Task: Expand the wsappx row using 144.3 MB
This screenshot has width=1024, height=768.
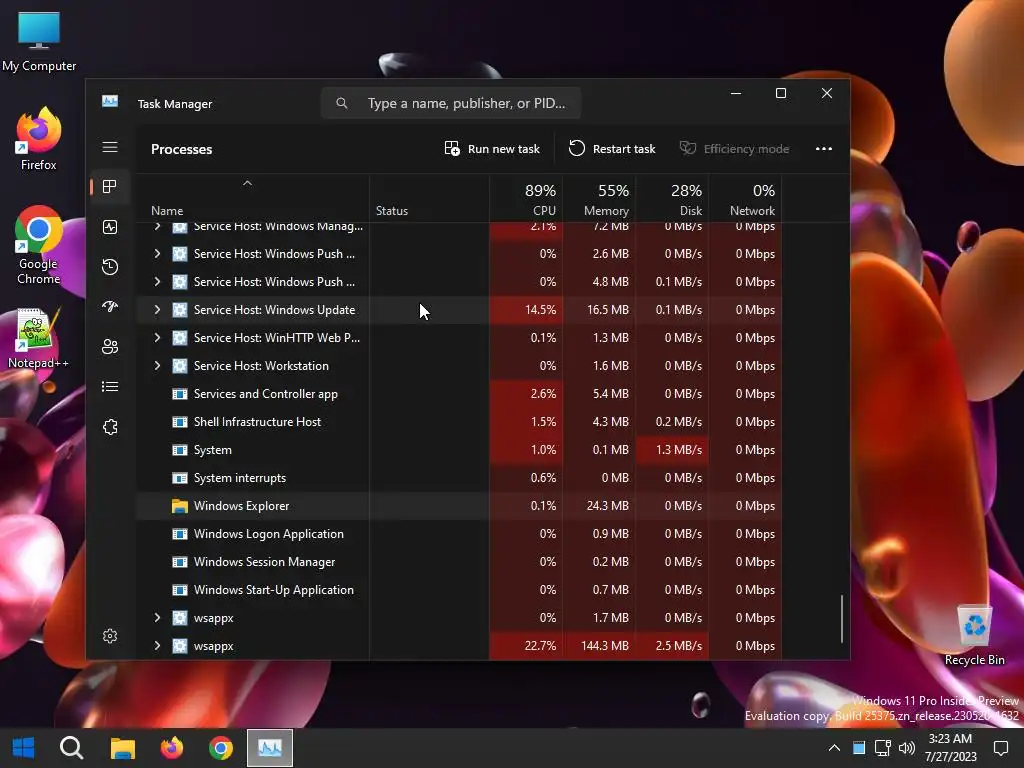Action: (x=157, y=646)
